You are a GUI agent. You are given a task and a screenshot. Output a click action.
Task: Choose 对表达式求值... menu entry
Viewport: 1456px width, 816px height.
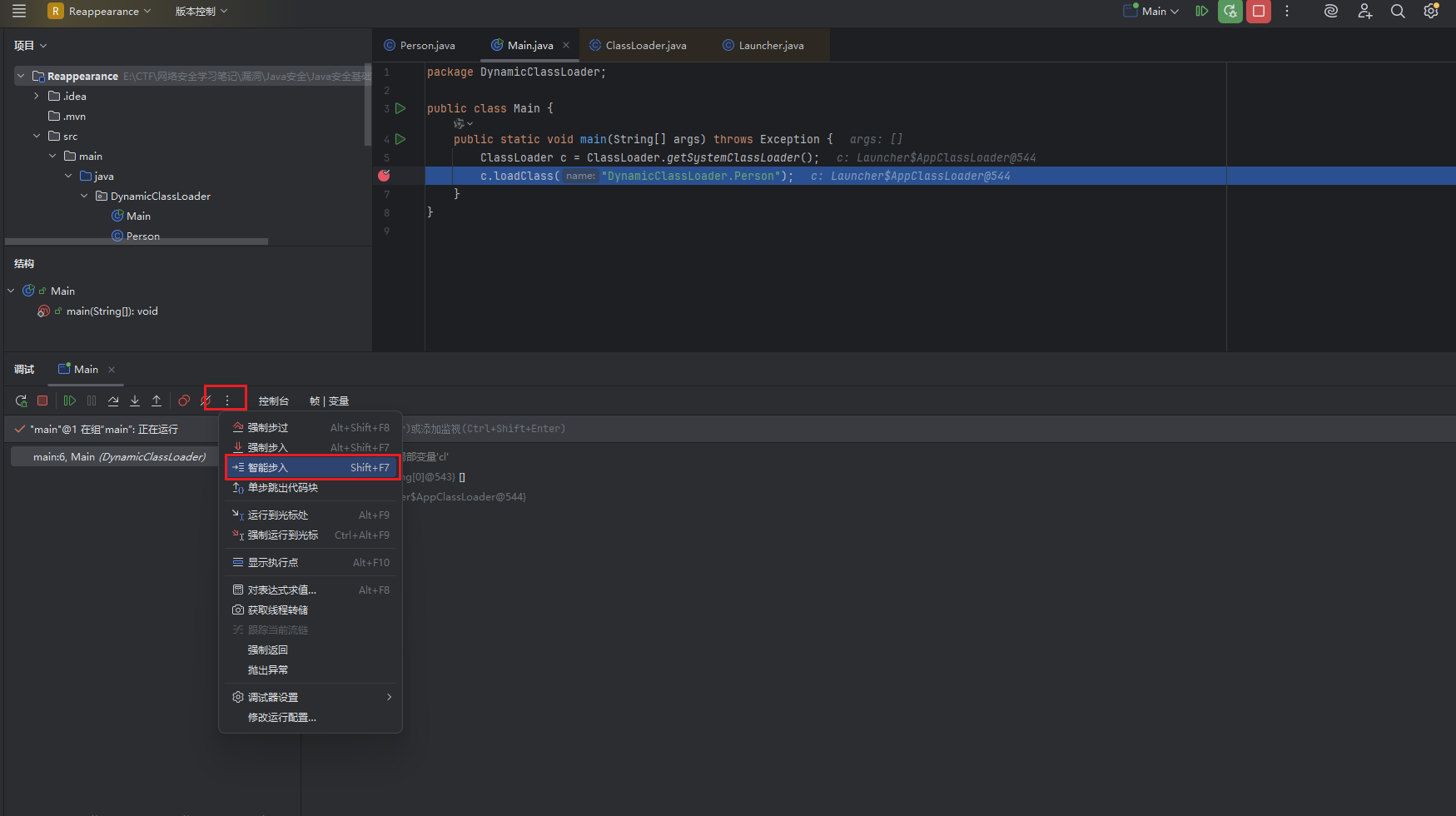[x=281, y=590]
